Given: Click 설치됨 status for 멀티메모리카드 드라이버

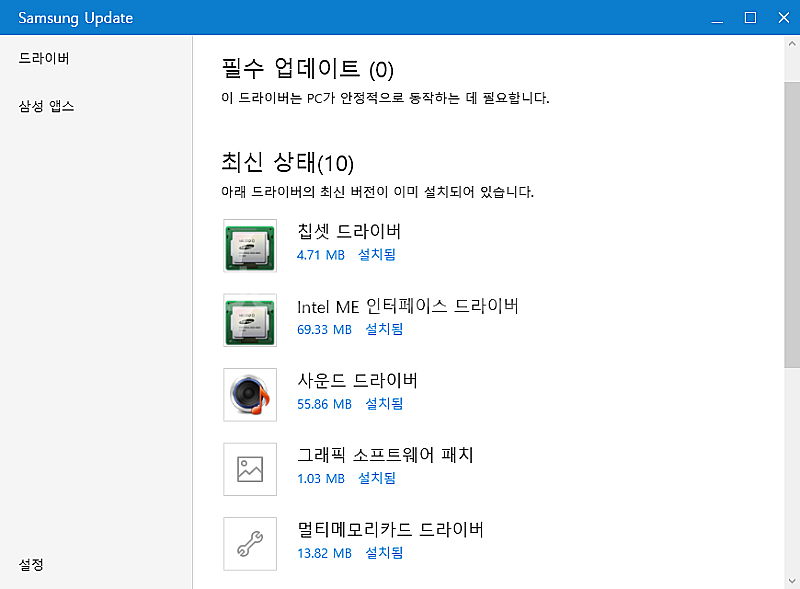Looking at the screenshot, I should coord(384,552).
